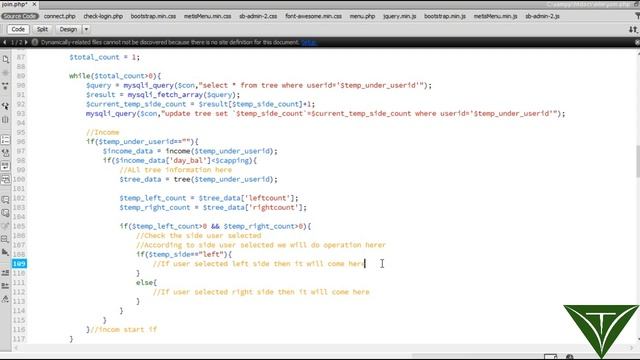Open font-awesome.min.css related file

[313, 16]
